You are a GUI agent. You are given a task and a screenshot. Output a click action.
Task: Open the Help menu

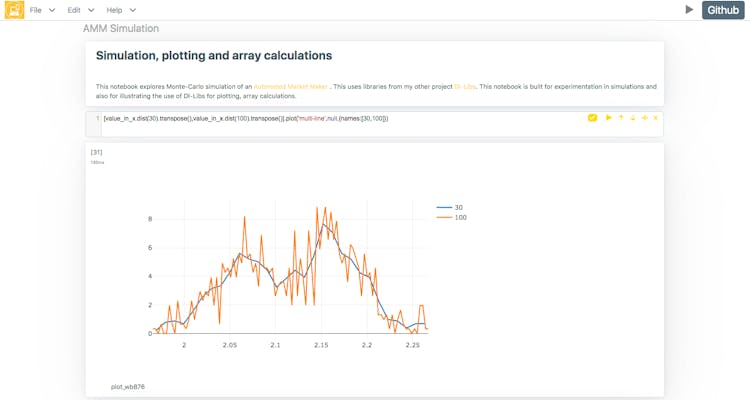point(114,10)
